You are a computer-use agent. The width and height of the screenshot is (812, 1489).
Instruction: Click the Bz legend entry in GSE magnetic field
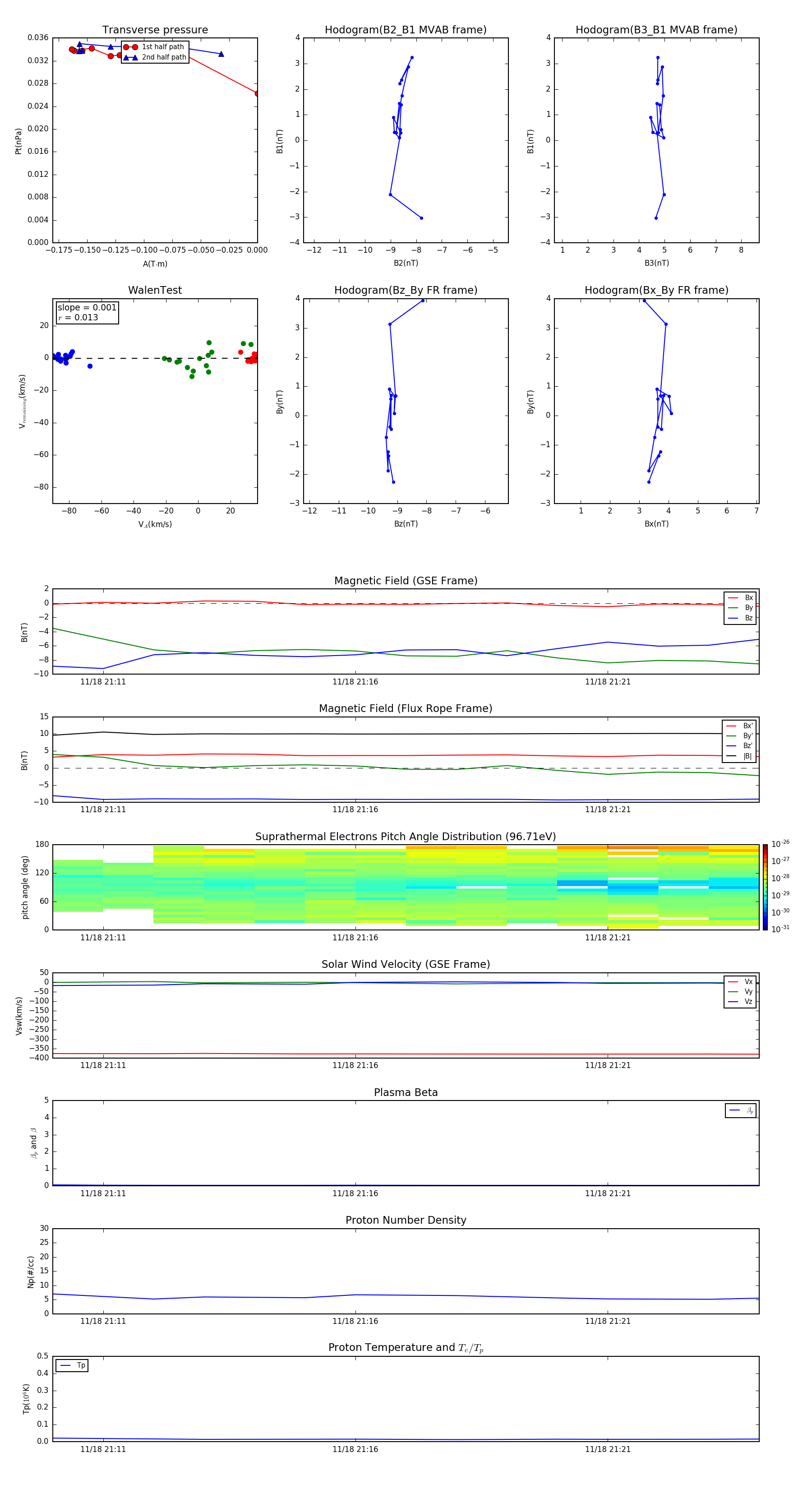click(x=740, y=618)
